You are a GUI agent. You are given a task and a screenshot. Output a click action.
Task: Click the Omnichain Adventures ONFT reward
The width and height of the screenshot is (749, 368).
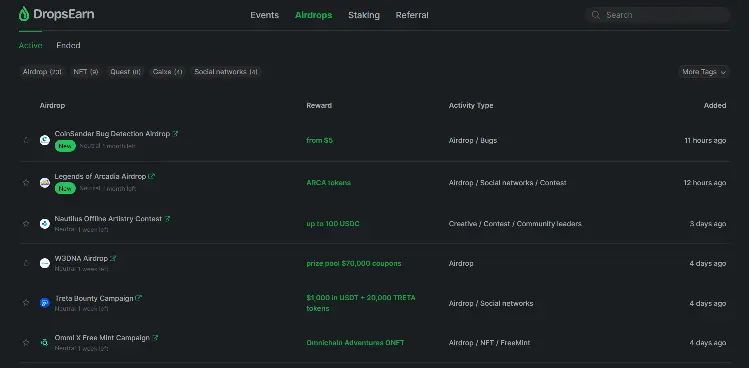[355, 343]
